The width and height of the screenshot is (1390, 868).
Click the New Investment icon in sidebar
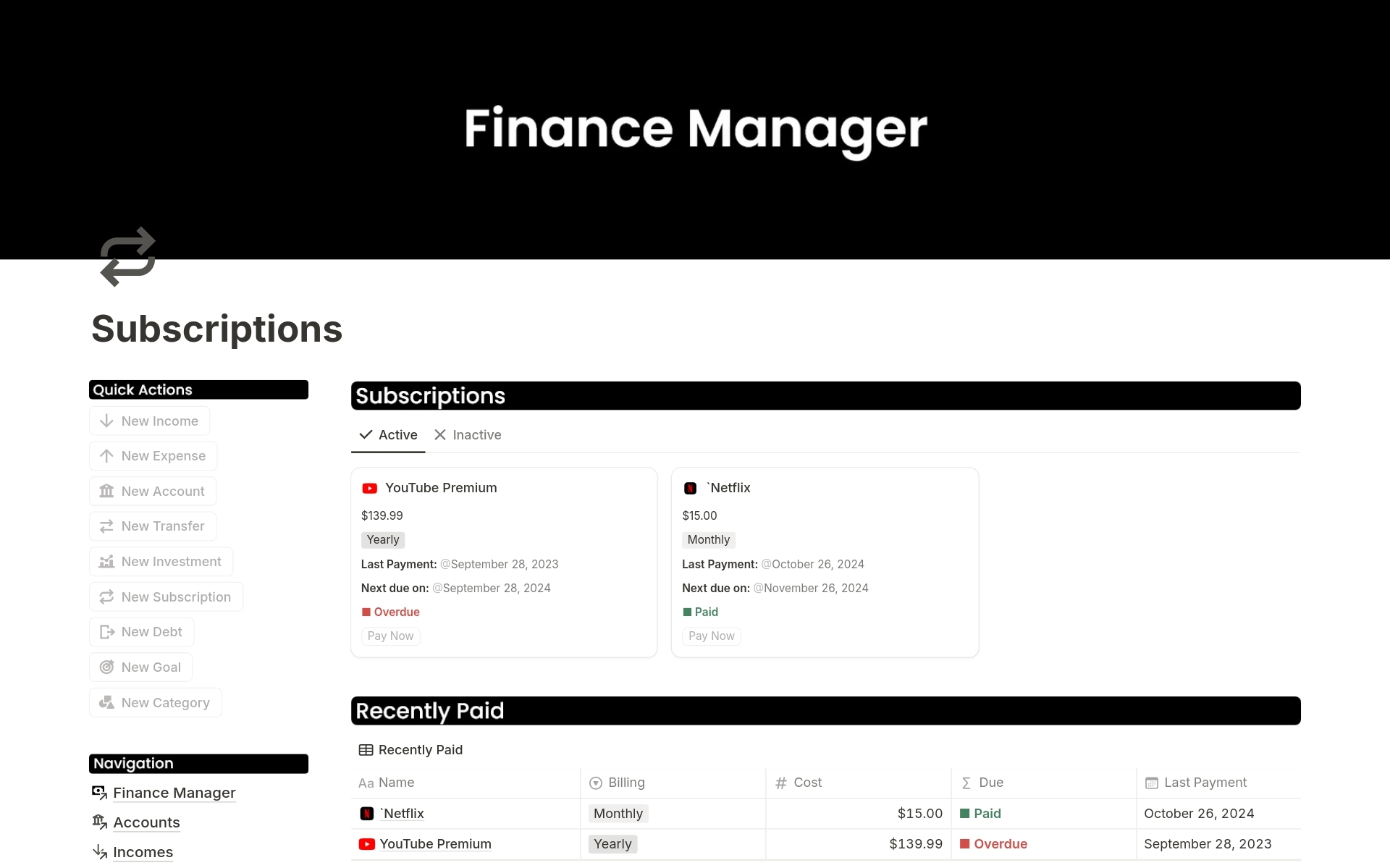tap(107, 561)
